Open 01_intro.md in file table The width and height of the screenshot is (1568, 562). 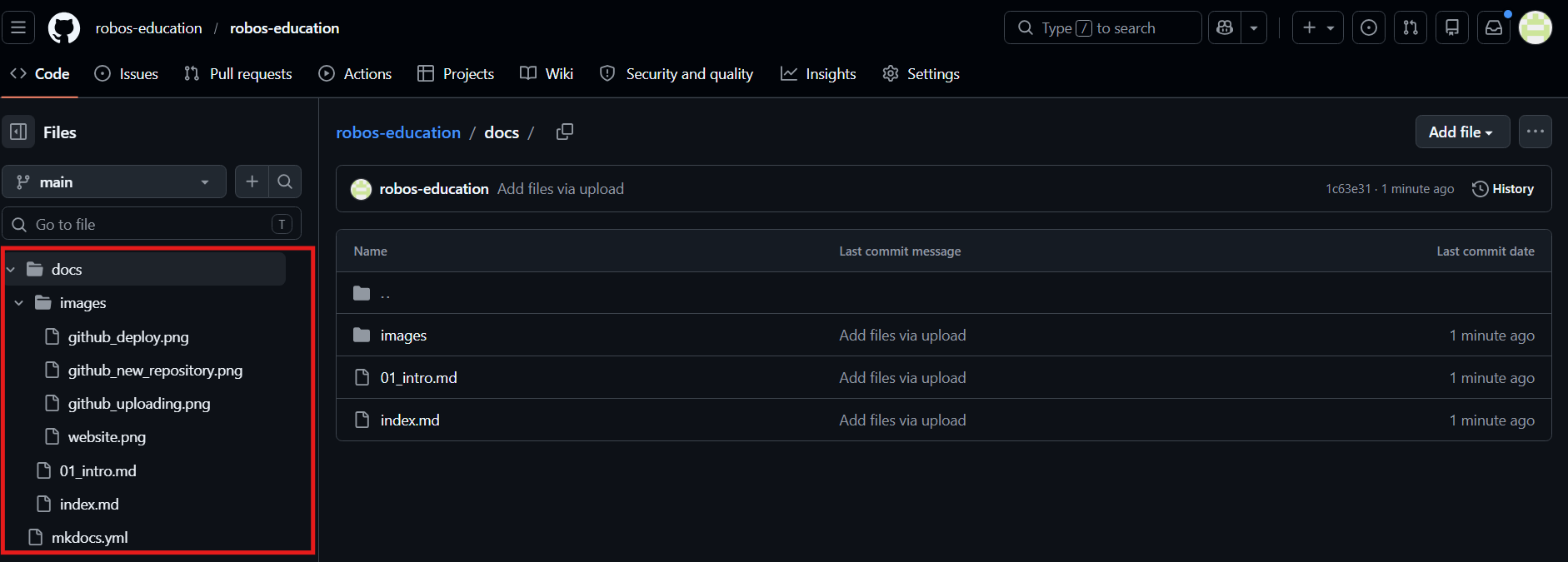click(418, 378)
